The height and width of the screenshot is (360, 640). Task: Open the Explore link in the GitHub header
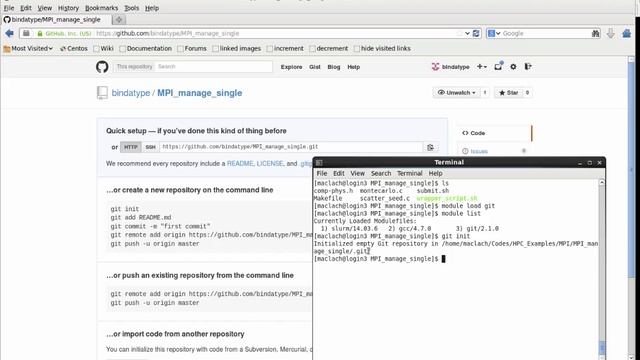291,67
